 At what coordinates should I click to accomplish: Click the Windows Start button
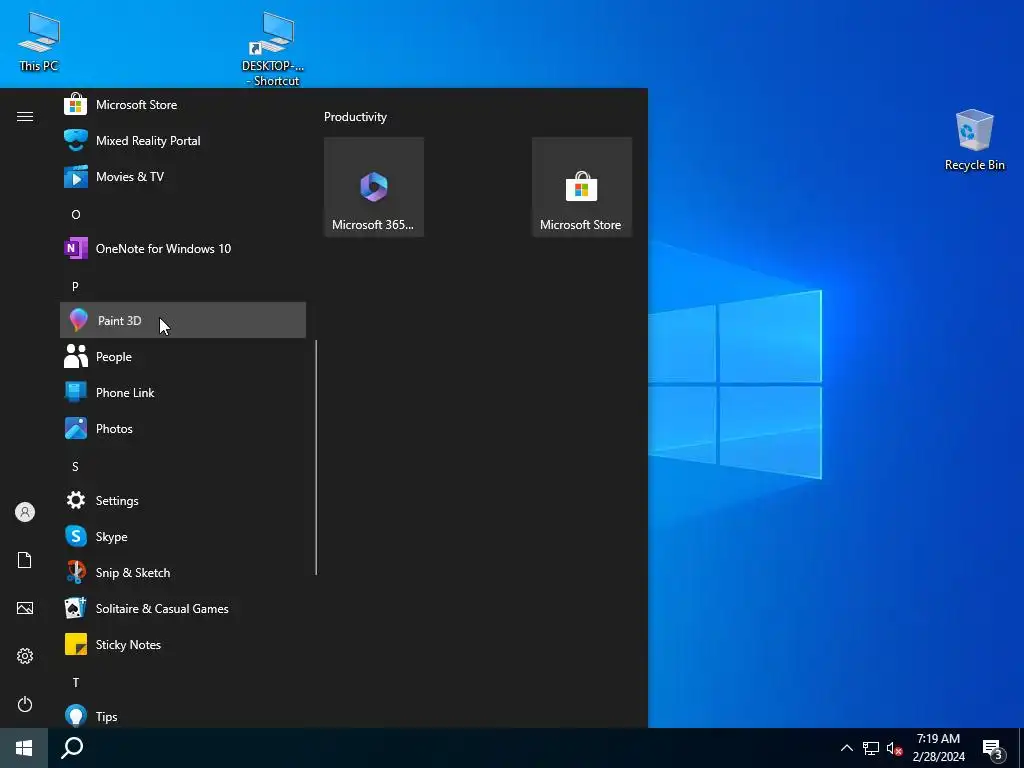tap(24, 748)
